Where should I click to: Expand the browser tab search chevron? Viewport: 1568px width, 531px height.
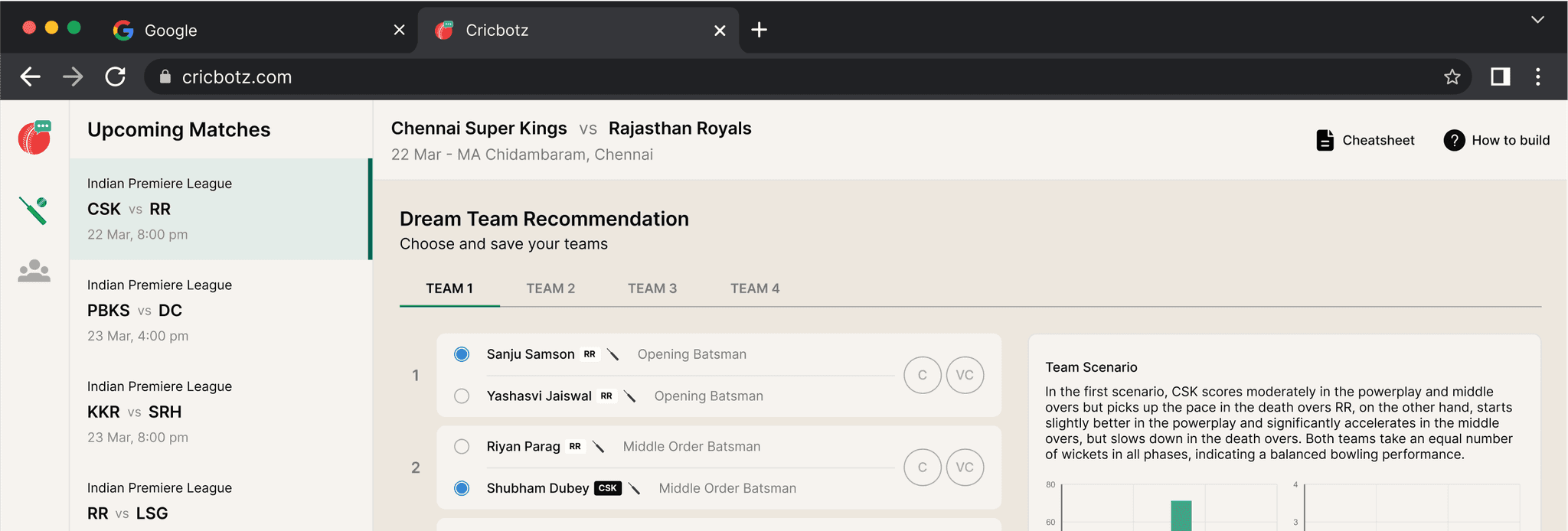pyautogui.click(x=1537, y=20)
